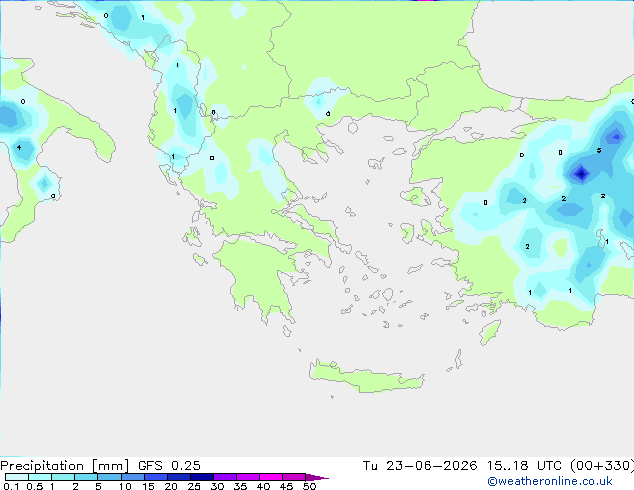Viewport: 634px width, 490px height.
Task: Select the 35 mm legend color swatch
Action: pos(248,477)
